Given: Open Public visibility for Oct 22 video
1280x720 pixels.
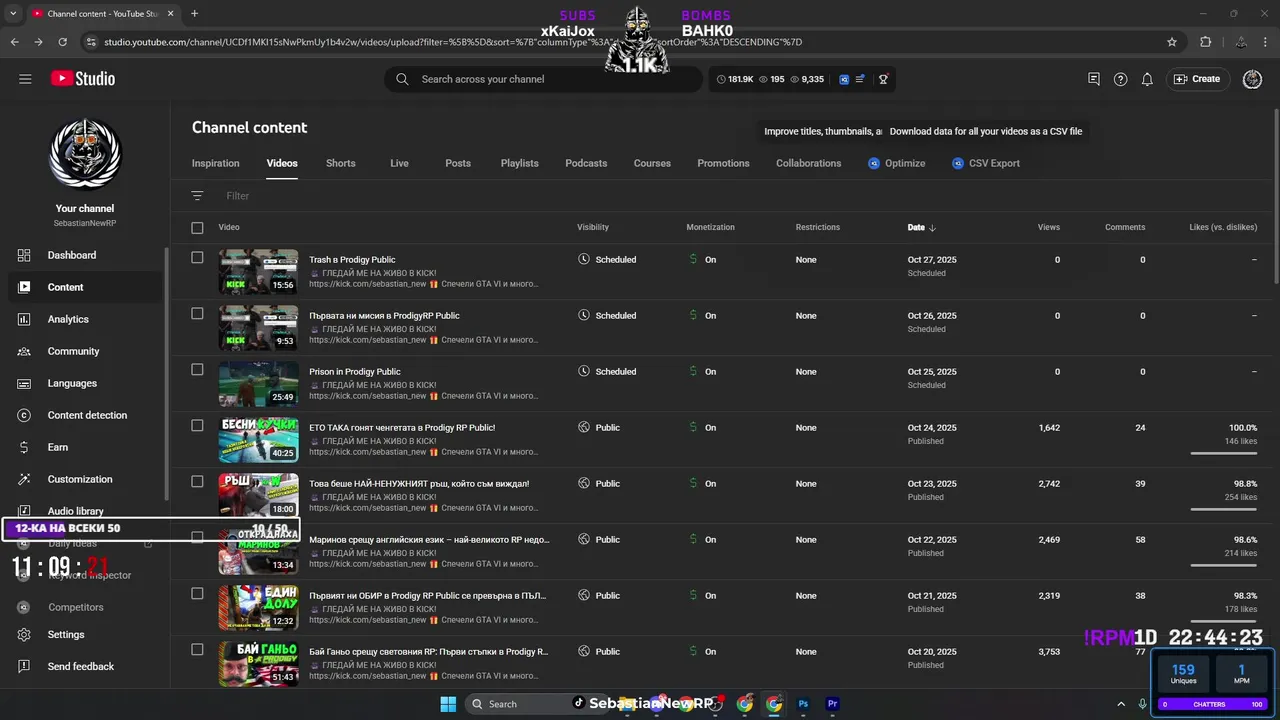Looking at the screenshot, I should tap(599, 540).
